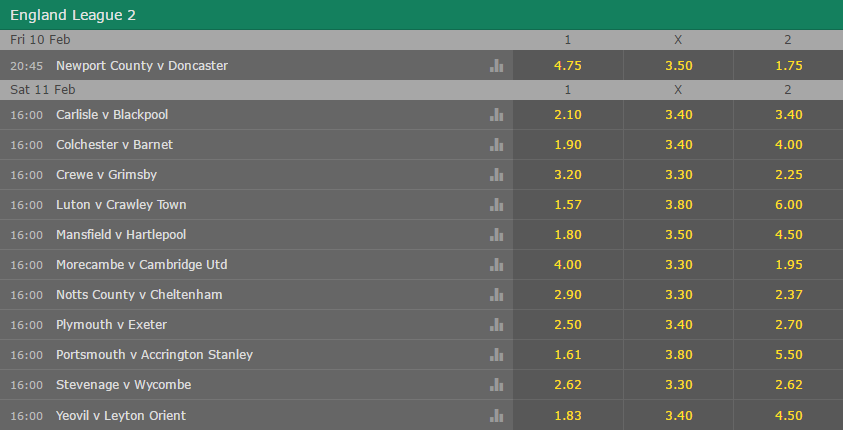Open Mansfield v Hartlepool match link
Image resolution: width=843 pixels, height=430 pixels.
click(121, 235)
